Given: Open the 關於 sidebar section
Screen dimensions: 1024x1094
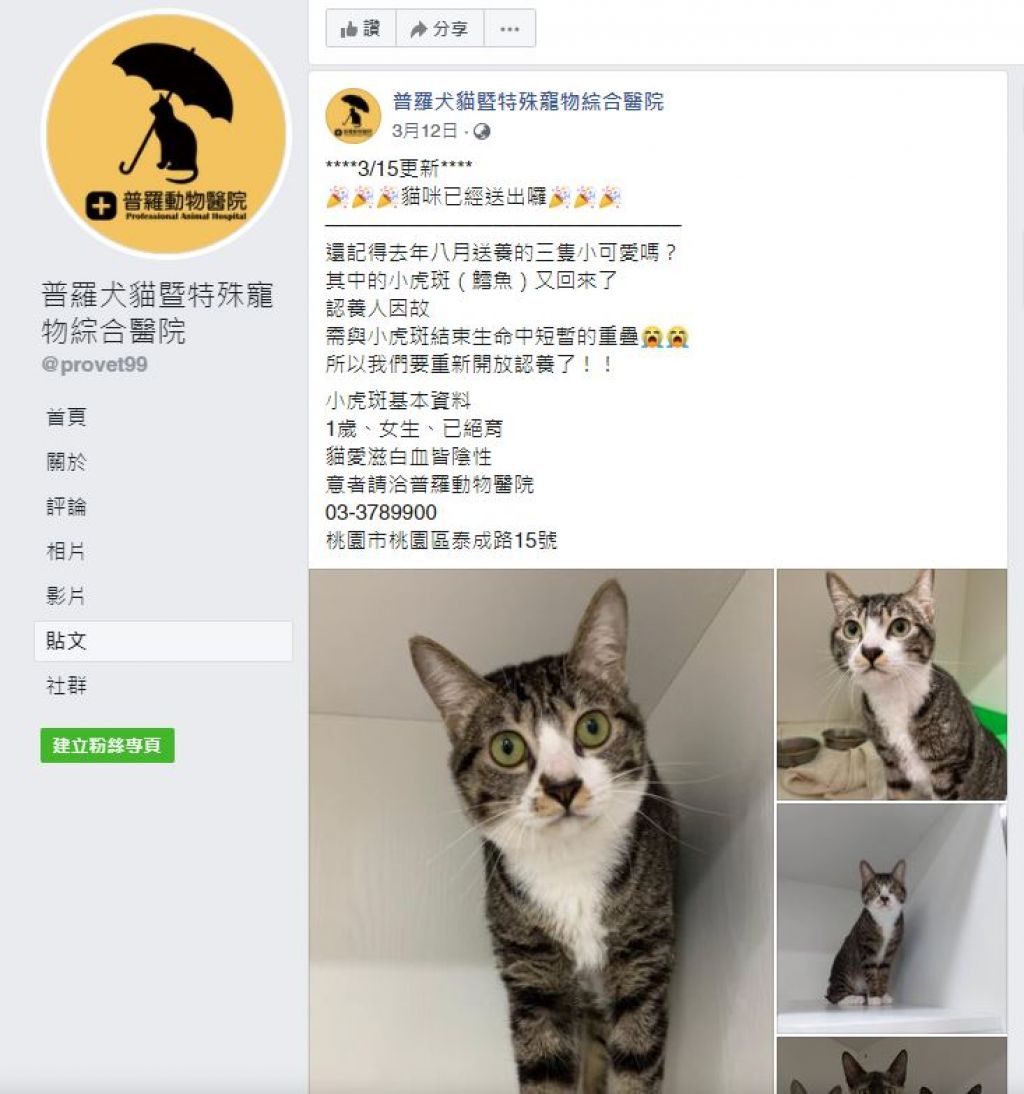Looking at the screenshot, I should [x=66, y=462].
